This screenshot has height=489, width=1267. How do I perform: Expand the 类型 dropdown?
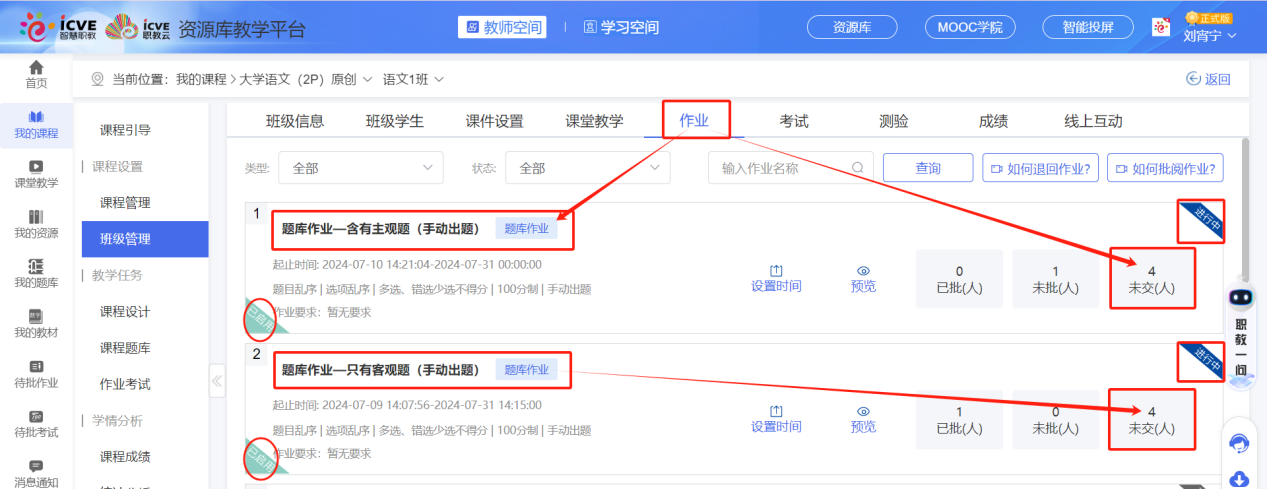point(360,168)
